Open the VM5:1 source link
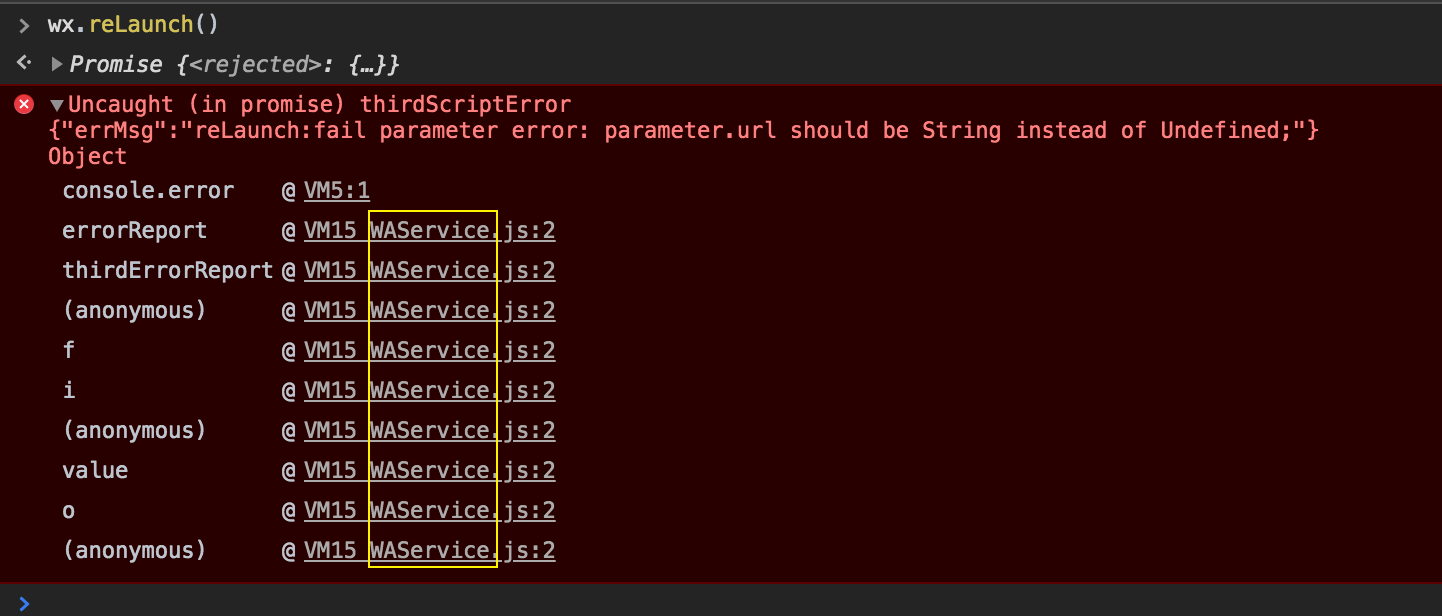1442x616 pixels. coord(337,191)
